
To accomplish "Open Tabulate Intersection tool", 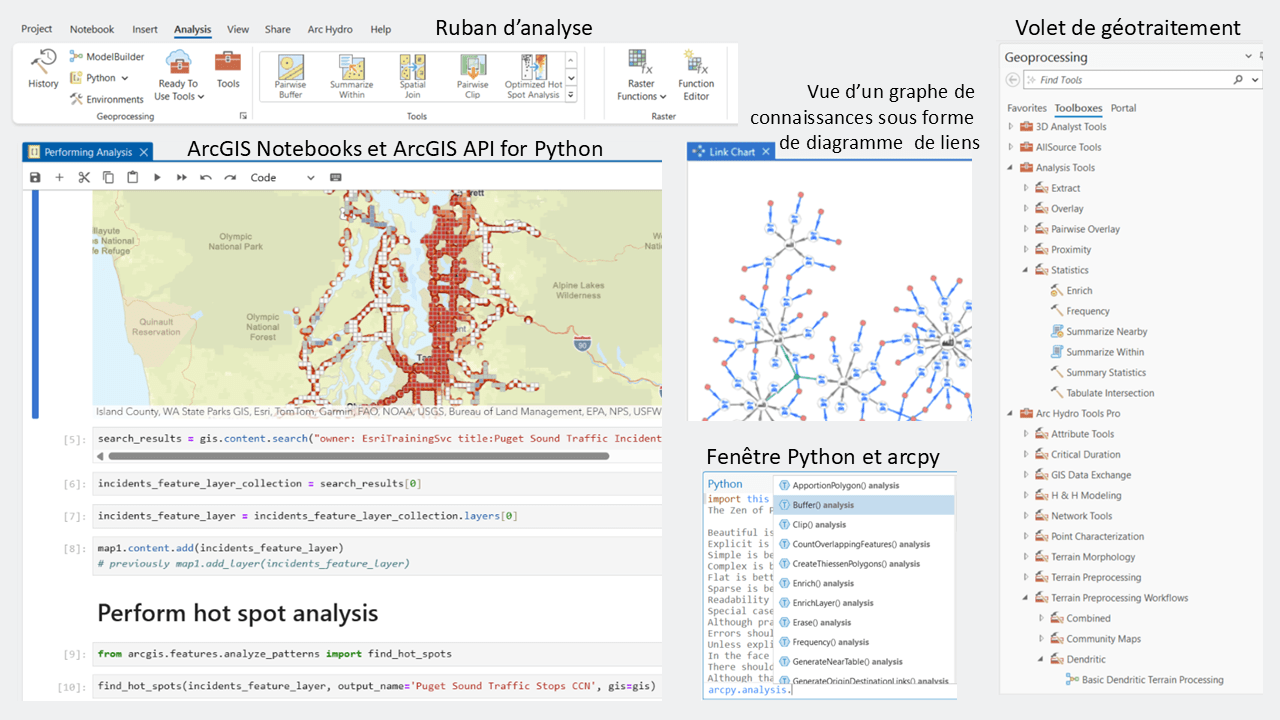I will [1102, 393].
